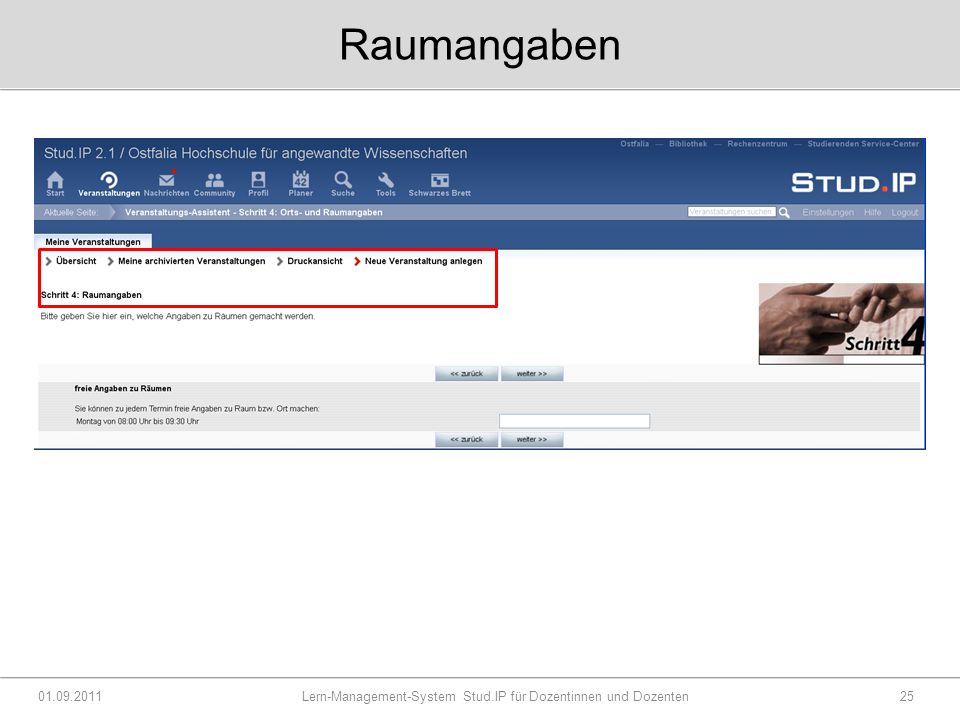The height and width of the screenshot is (720, 960).
Task: Click the room input field for Montag
Action: [574, 421]
